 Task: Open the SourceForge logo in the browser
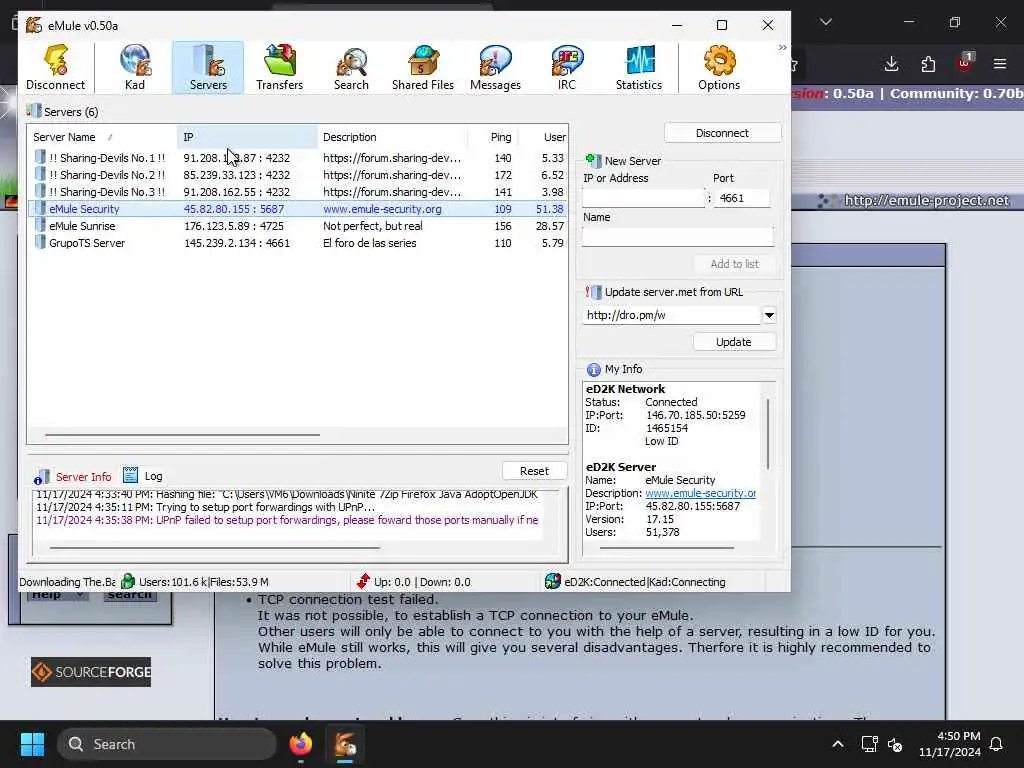coord(91,672)
